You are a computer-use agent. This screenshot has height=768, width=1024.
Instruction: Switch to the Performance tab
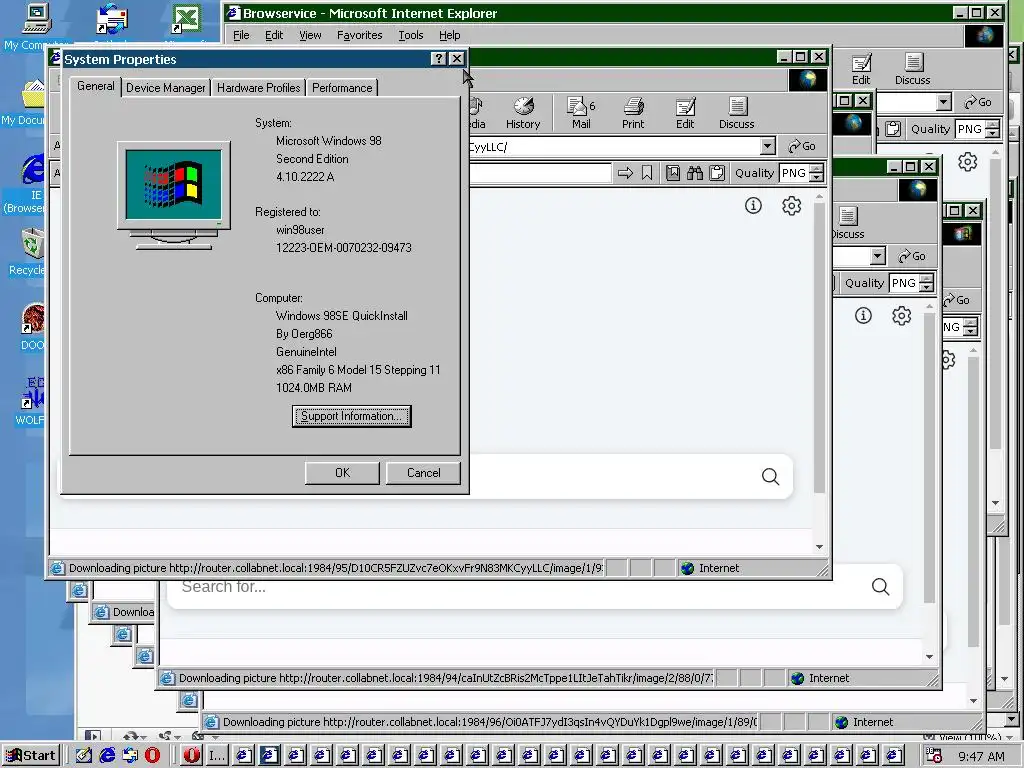(342, 88)
